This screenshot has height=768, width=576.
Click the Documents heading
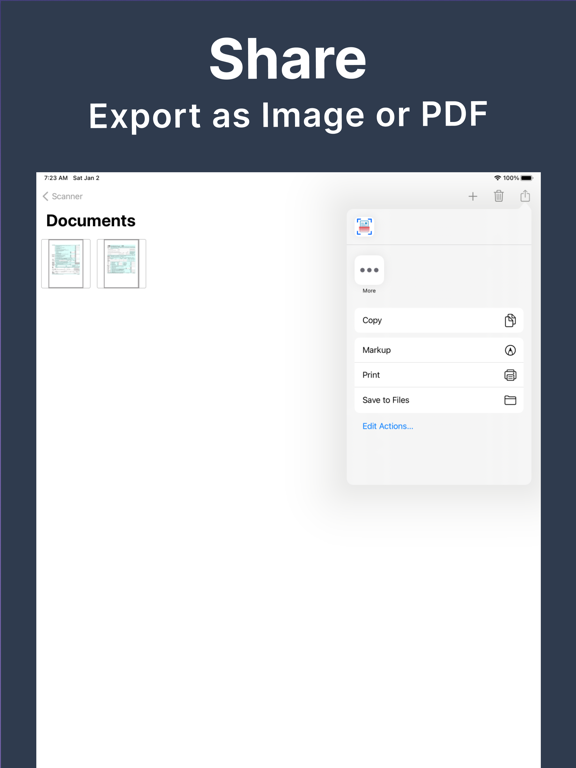(91, 221)
